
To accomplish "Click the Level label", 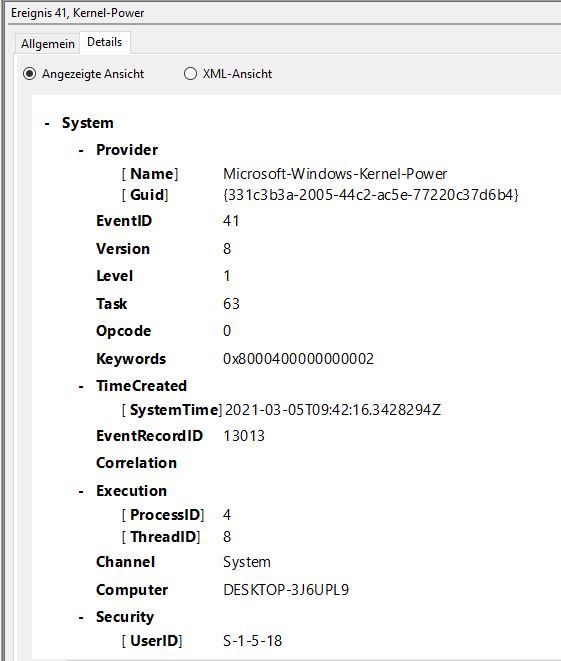I will [x=114, y=276].
